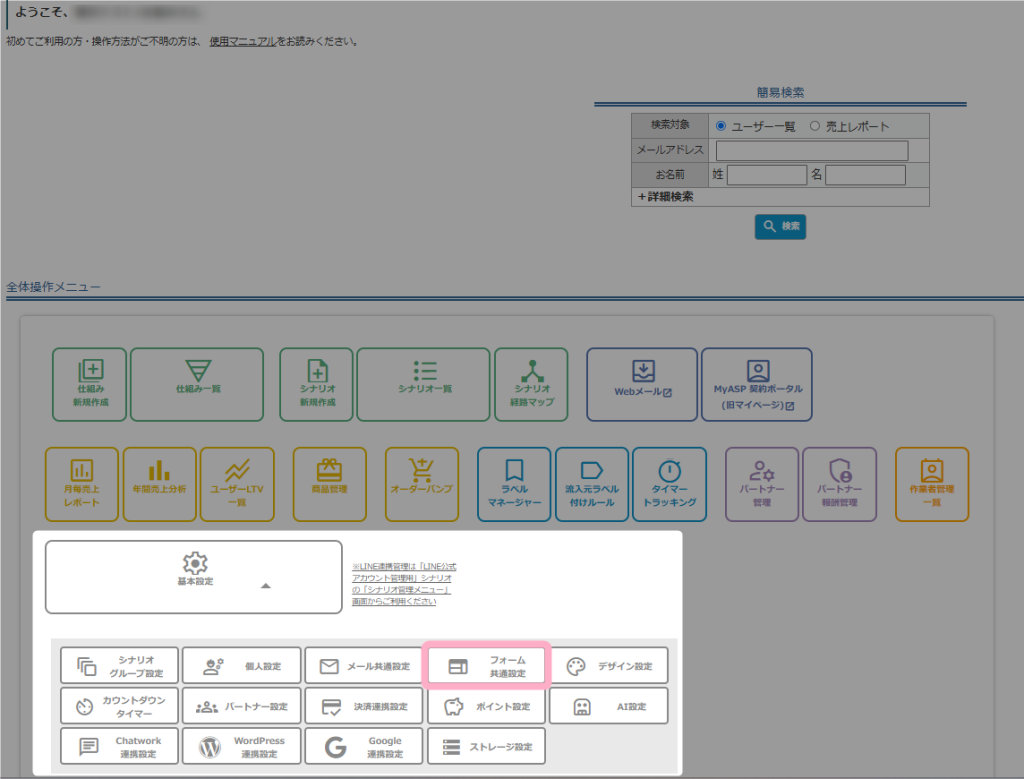The height and width of the screenshot is (779, 1024).
Task: Open the シナリオグループ設定 tile
Action: pyautogui.click(x=119, y=665)
